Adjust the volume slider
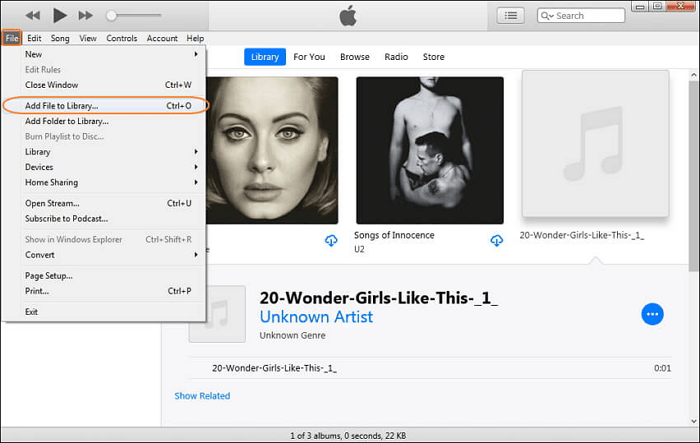The width and height of the screenshot is (700, 443). [135, 16]
